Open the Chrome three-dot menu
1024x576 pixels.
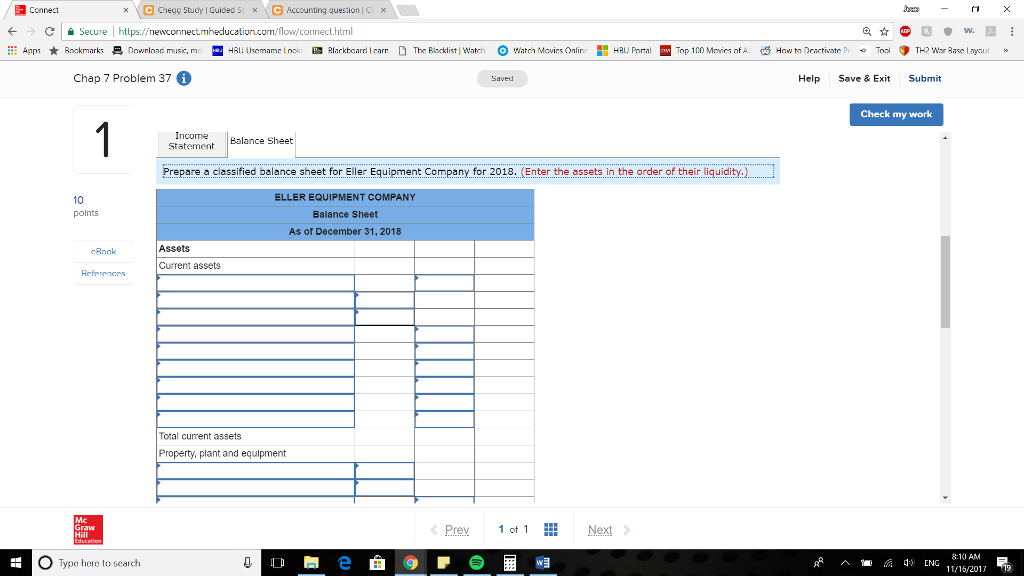[x=1012, y=31]
